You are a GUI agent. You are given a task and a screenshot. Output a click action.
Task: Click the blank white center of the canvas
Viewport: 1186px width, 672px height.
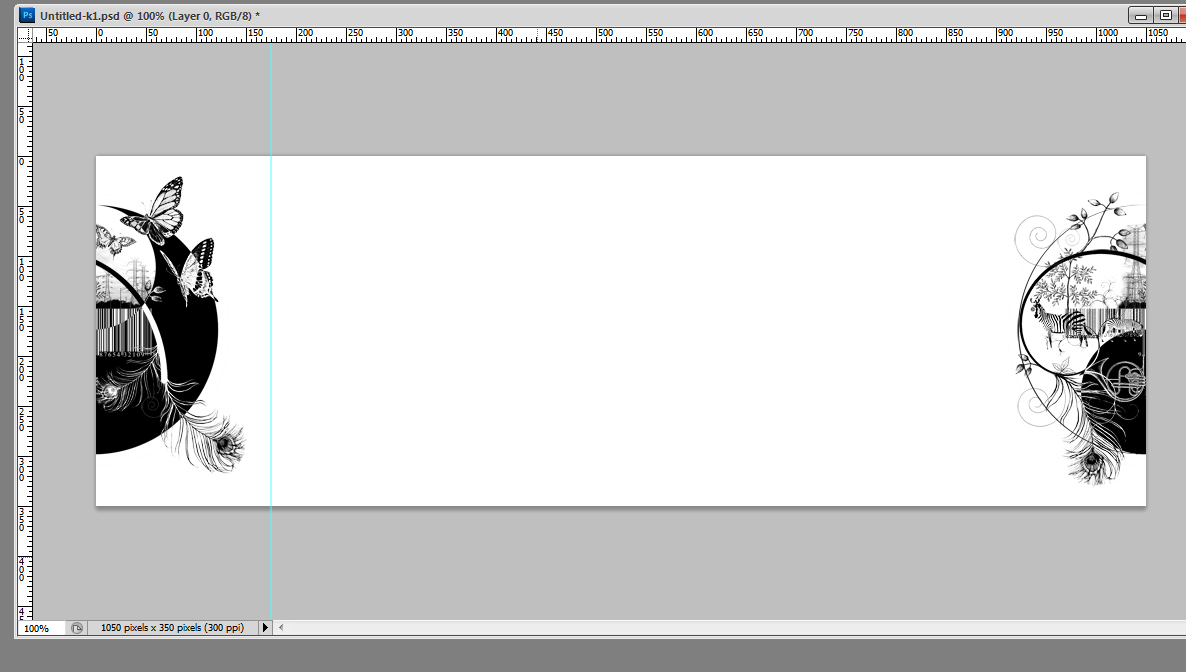(620, 330)
